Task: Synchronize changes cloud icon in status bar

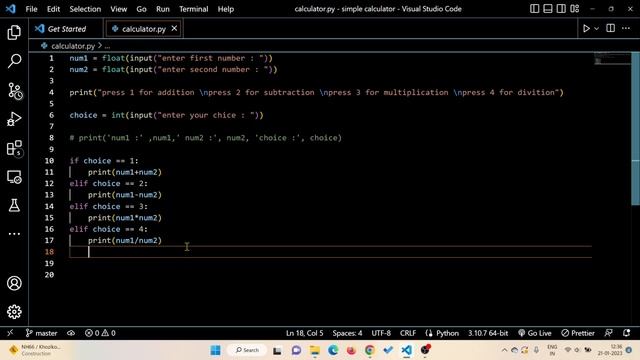Action: (71, 333)
